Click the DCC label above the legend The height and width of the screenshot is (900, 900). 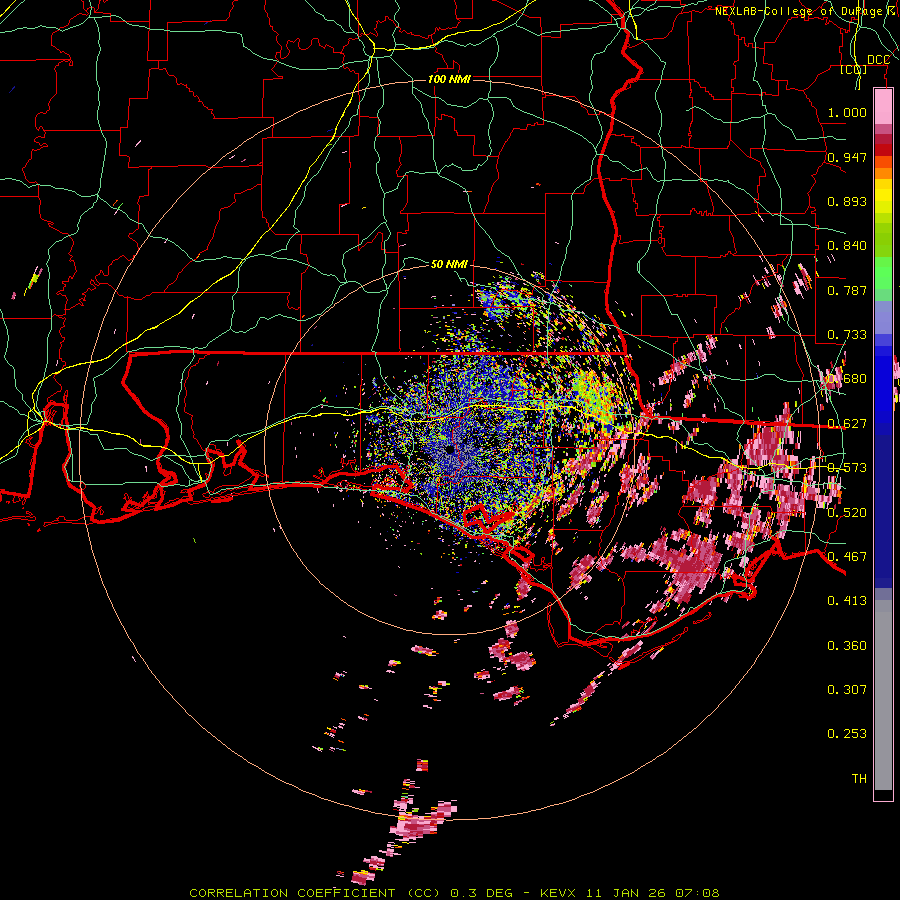878,60
